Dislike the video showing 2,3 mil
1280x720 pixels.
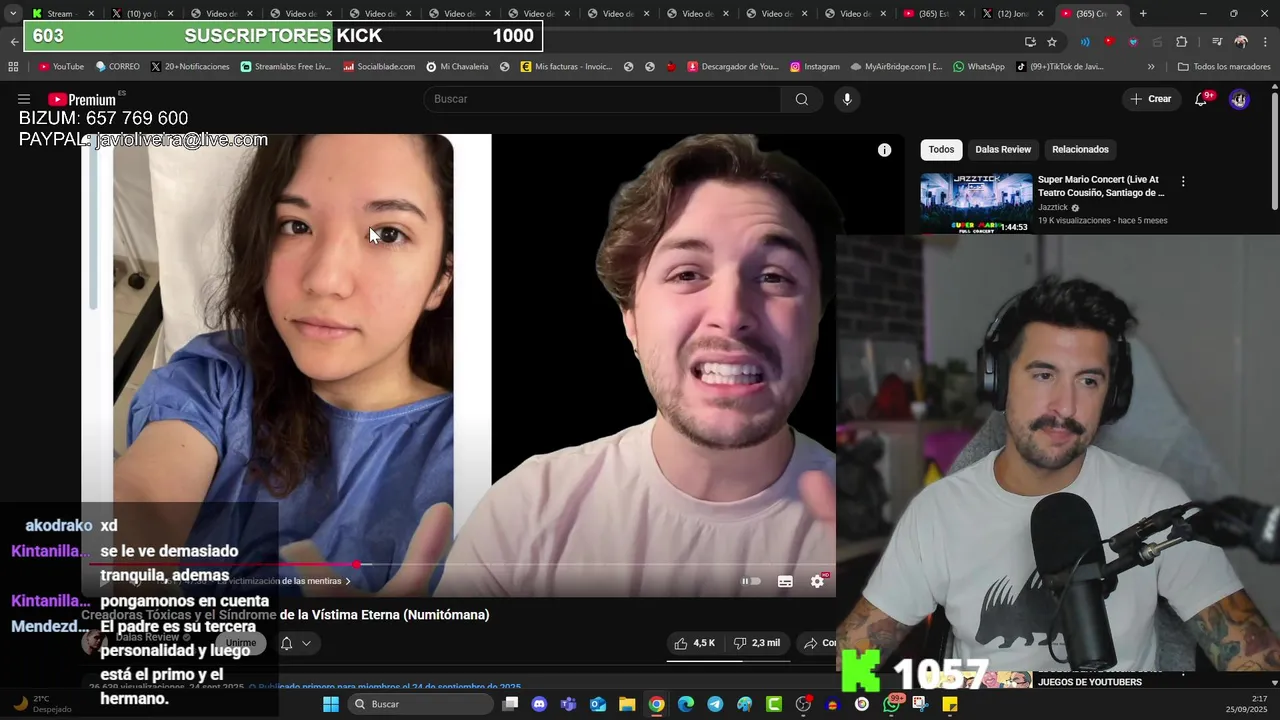coord(757,643)
